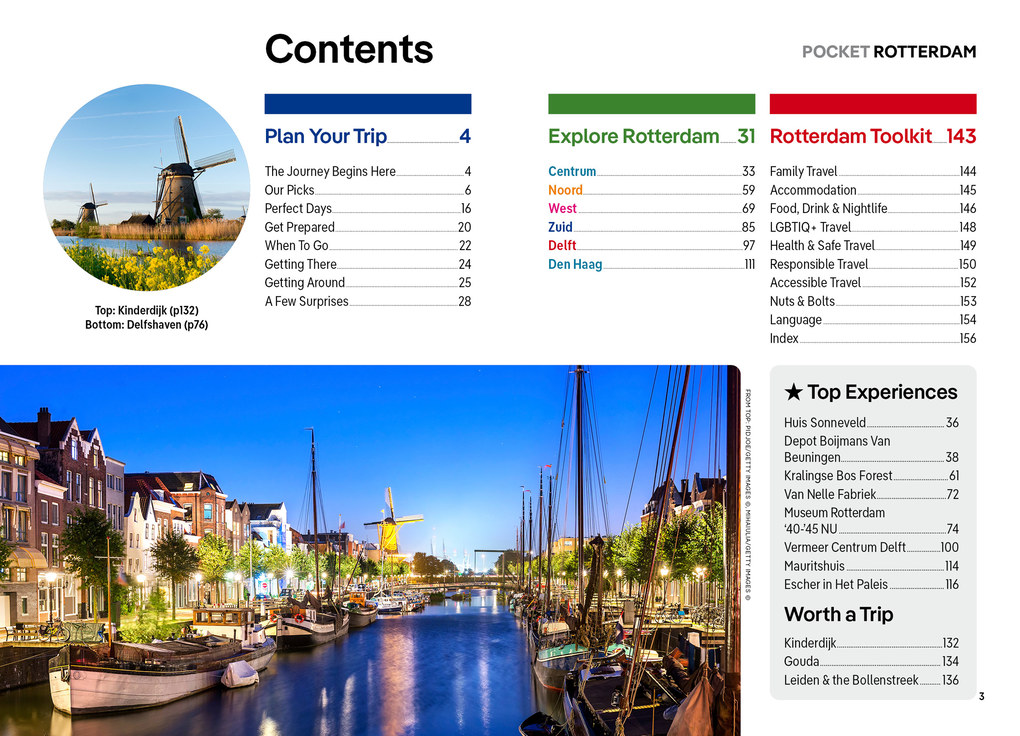
Task: Open the When To Go page entry
Action: (297, 245)
